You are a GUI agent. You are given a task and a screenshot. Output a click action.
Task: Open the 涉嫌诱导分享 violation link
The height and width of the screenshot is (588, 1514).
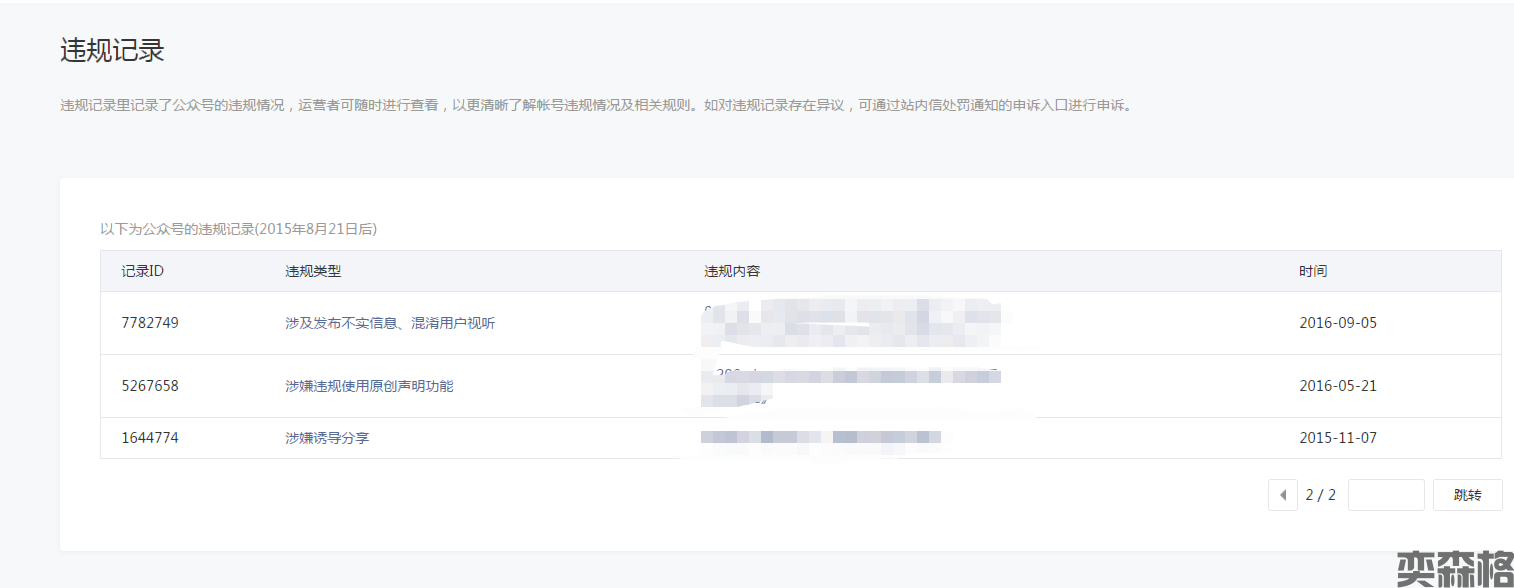327,438
